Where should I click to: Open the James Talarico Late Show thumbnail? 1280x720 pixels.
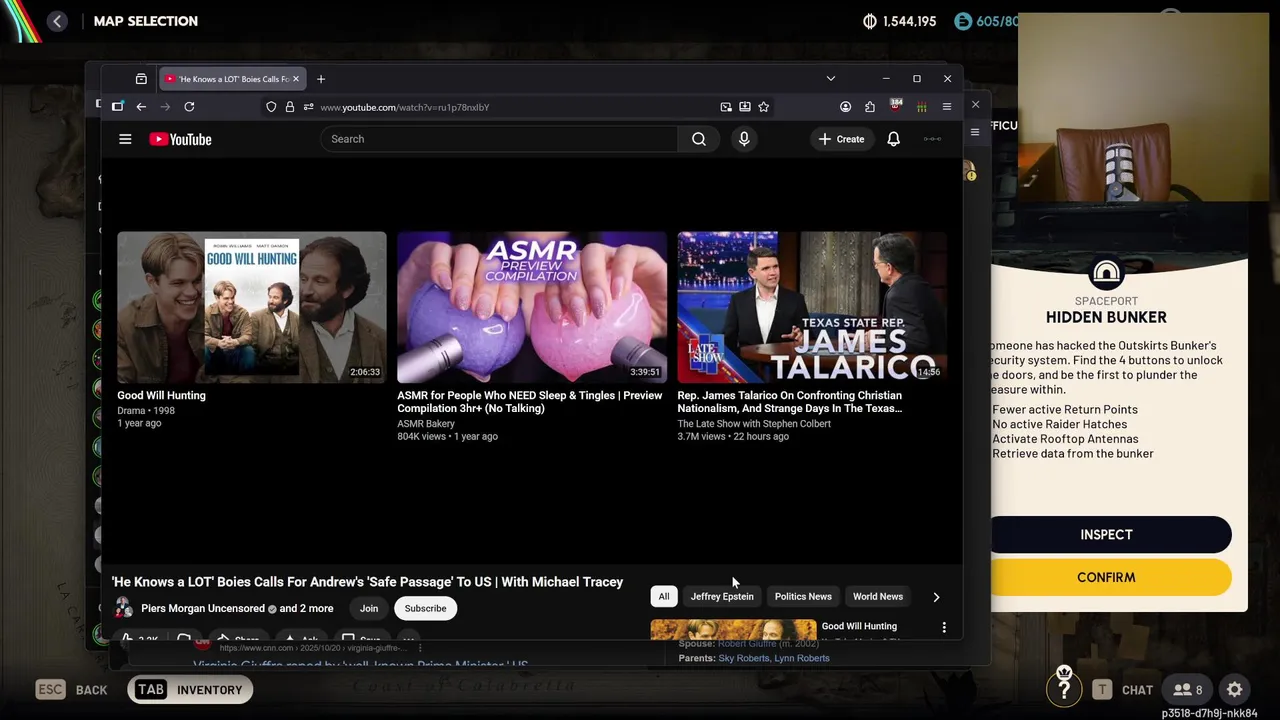coord(812,307)
